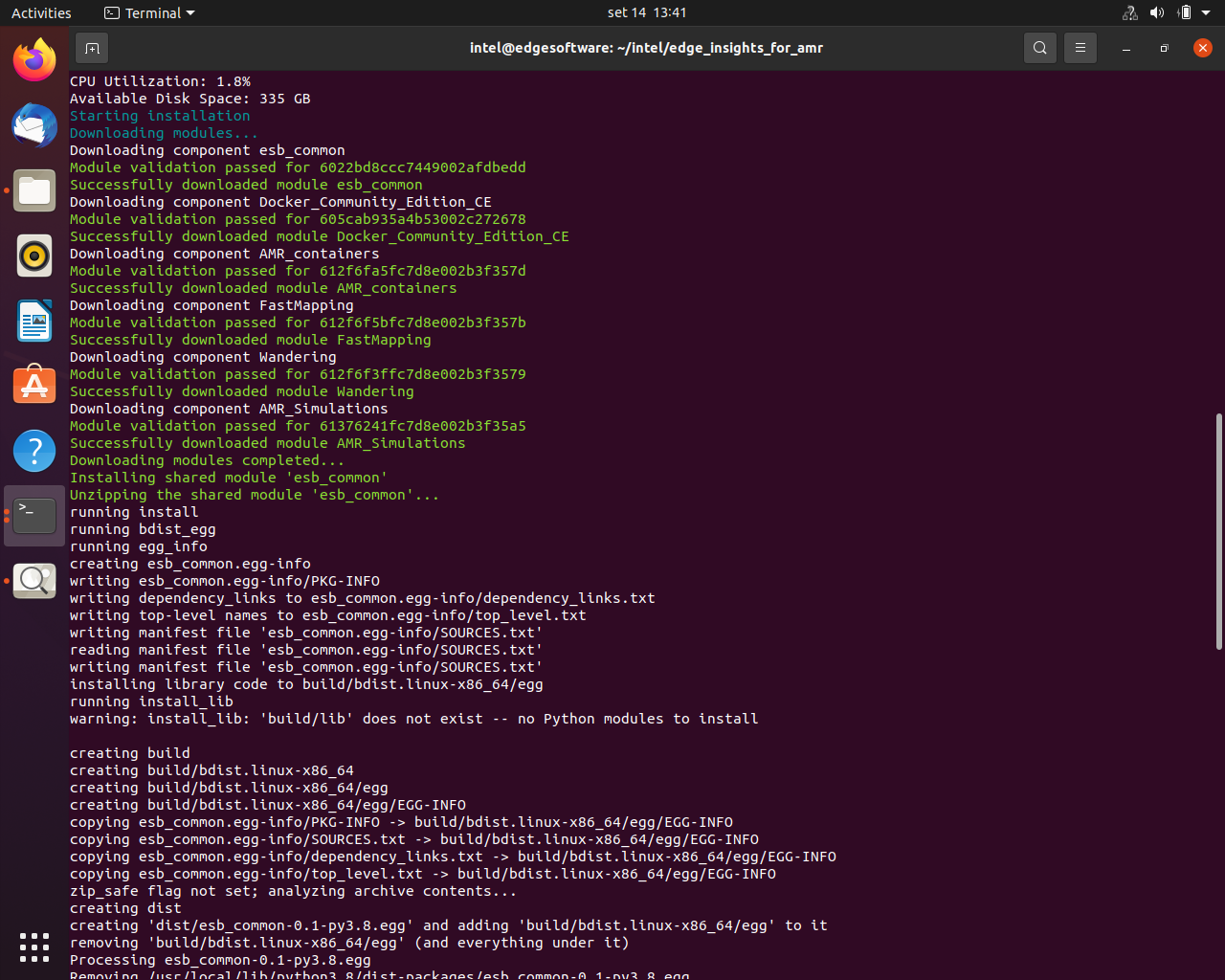Open Thunderbird mail from the dock

tap(34, 125)
